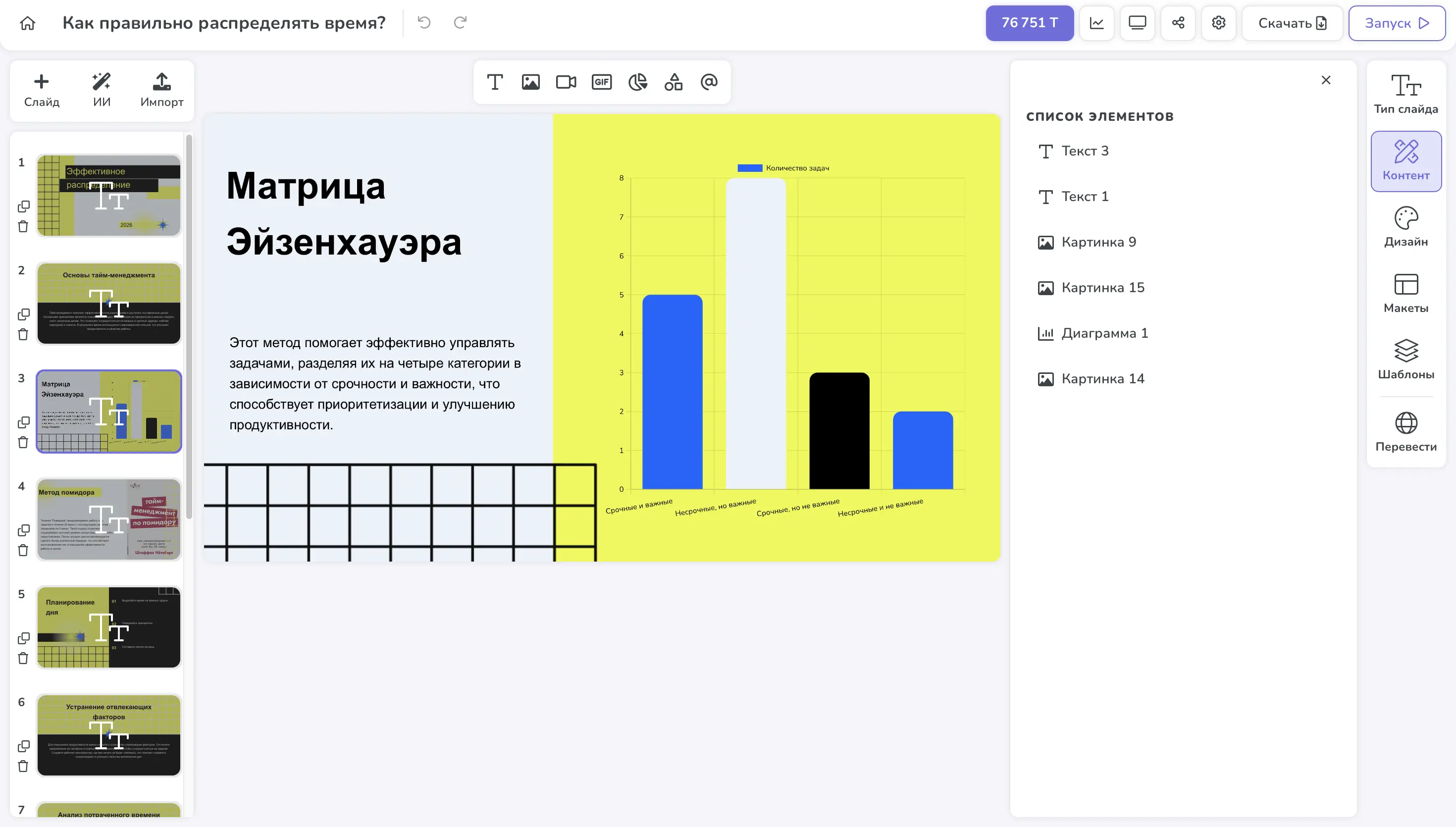Switch to the Дизайн tab
Image resolution: width=1456 pixels, height=827 pixels.
(x=1405, y=227)
